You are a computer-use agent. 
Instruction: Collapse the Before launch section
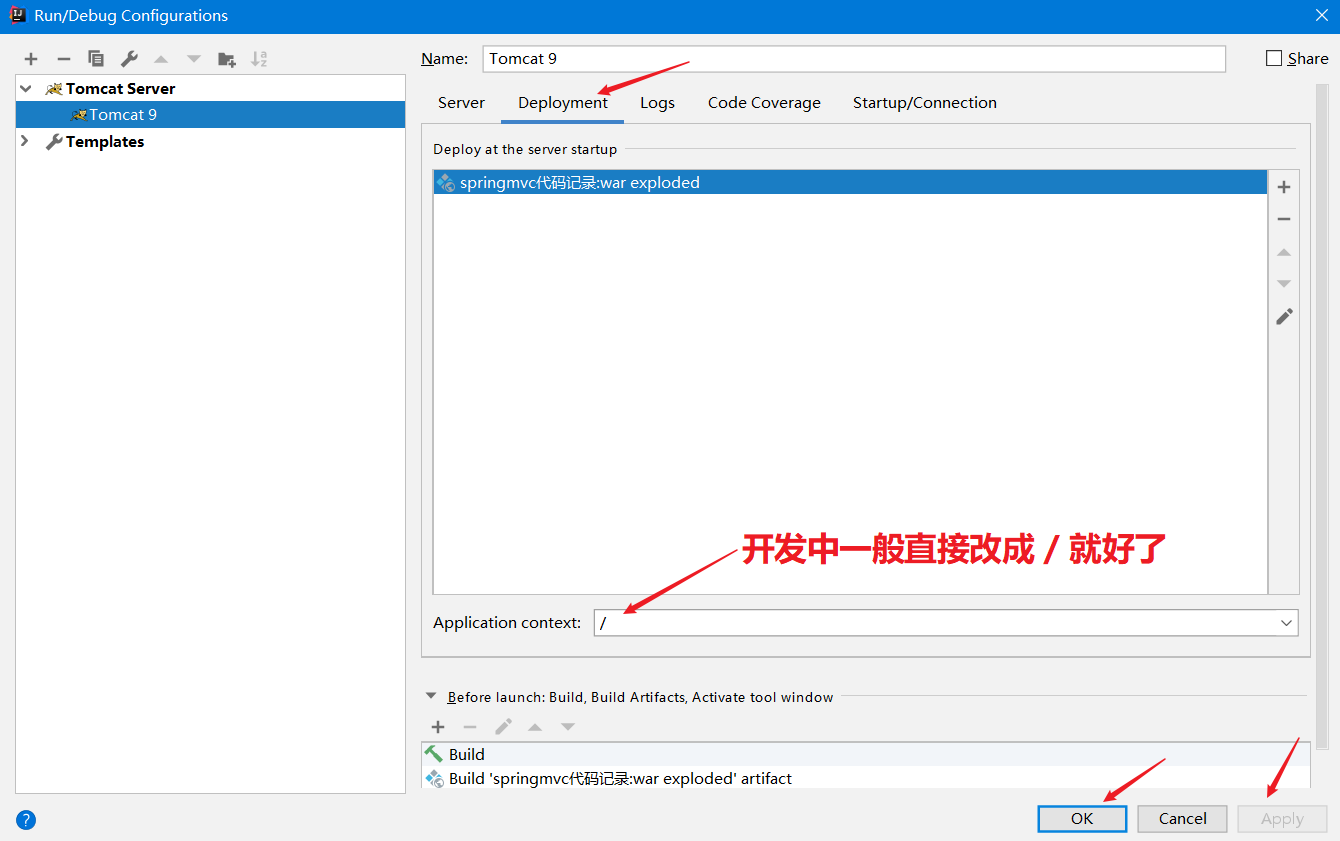click(431, 696)
